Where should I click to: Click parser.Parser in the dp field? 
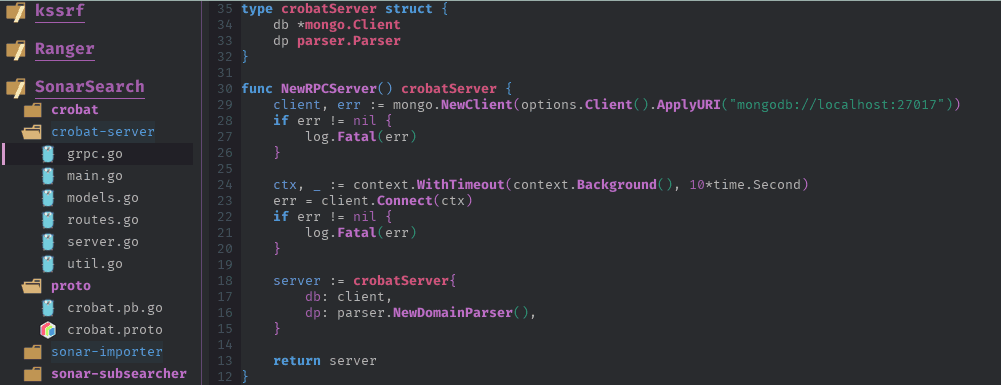click(x=349, y=41)
